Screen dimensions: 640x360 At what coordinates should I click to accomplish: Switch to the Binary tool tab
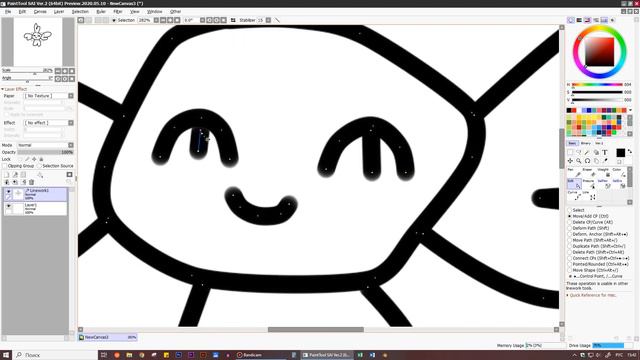pos(585,143)
